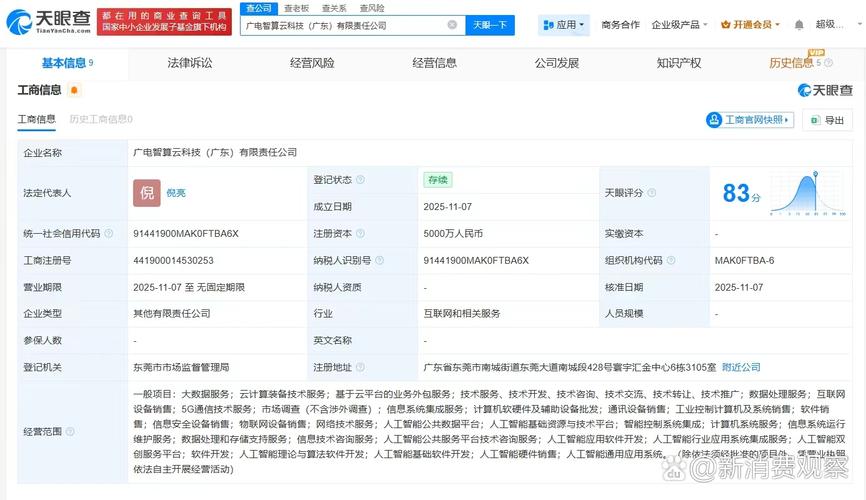Open legal representative 倪亮 link
Screen dimensions: 866x500
coord(176,193)
